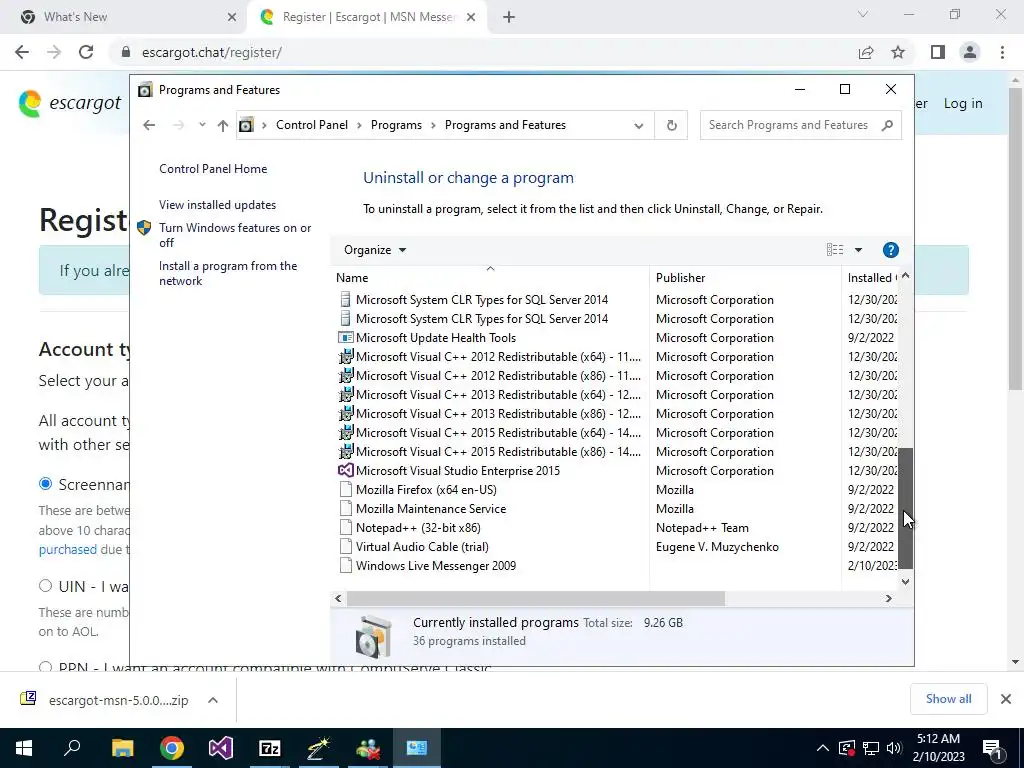
Task: Click the volume icon in system tray
Action: [894, 748]
